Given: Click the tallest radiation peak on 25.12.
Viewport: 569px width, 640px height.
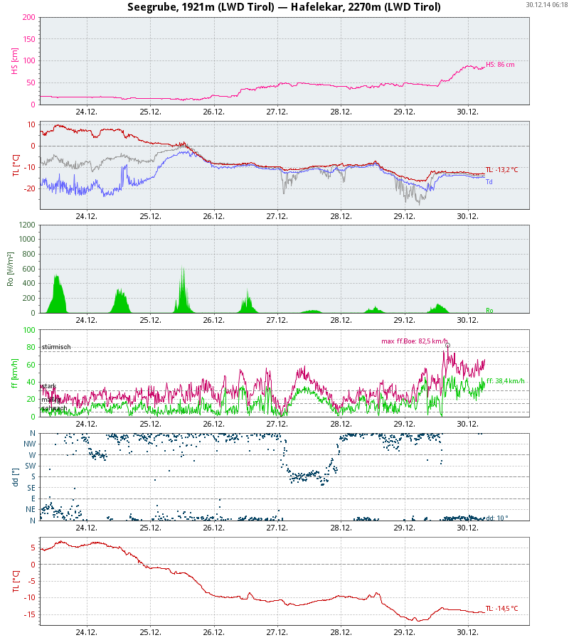Looking at the screenshot, I should (x=183, y=269).
